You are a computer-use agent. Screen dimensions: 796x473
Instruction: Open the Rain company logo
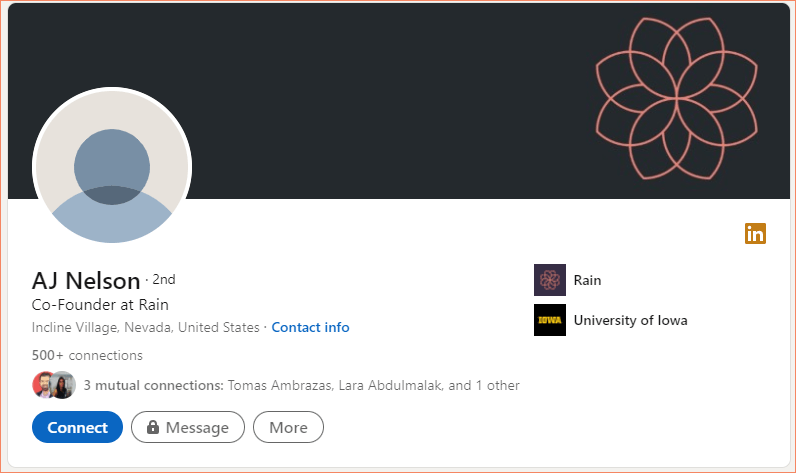(550, 280)
